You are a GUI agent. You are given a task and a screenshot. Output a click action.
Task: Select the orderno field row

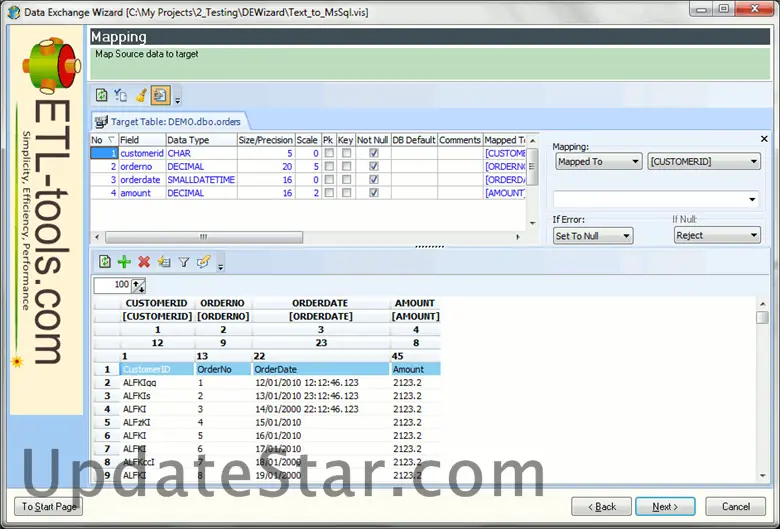[x=307, y=166]
